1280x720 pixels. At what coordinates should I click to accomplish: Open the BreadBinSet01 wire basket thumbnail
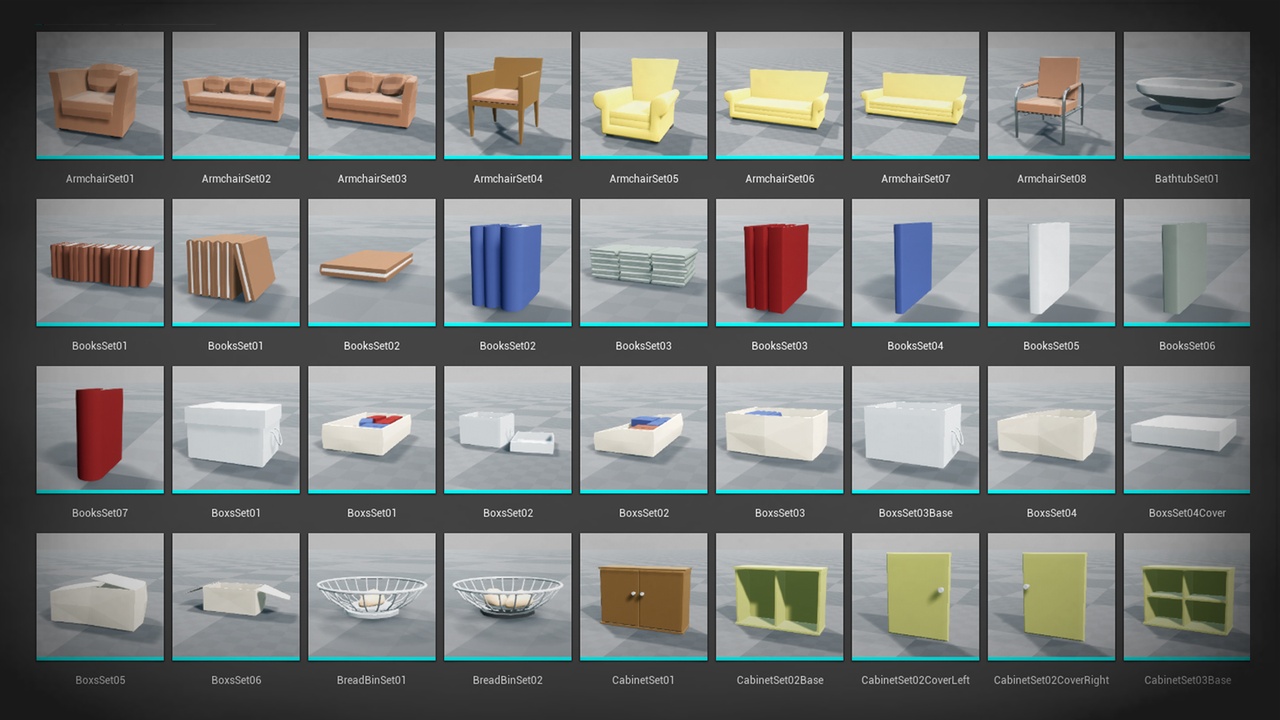(x=372, y=596)
